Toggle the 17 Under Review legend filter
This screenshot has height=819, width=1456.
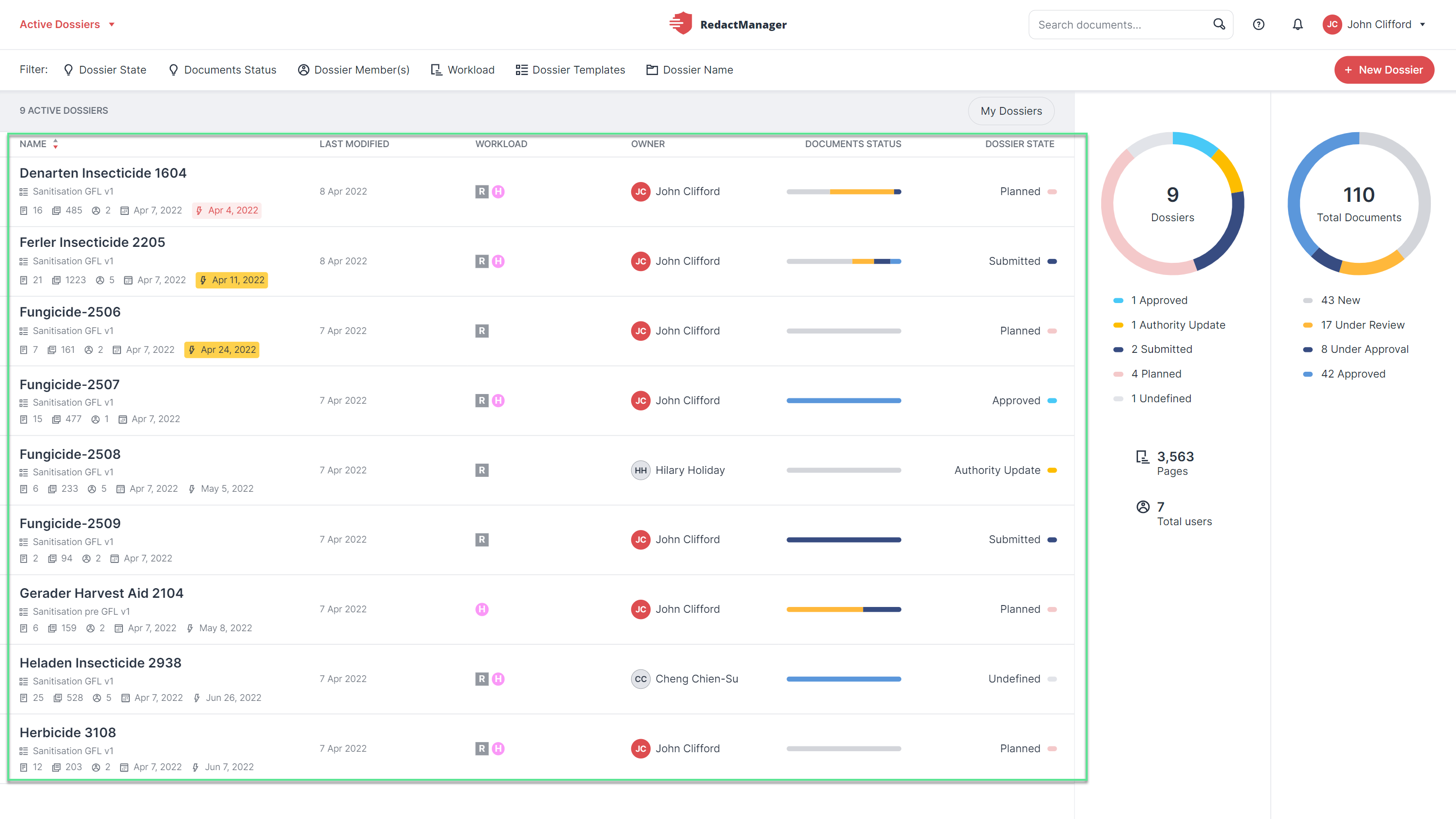point(1353,325)
